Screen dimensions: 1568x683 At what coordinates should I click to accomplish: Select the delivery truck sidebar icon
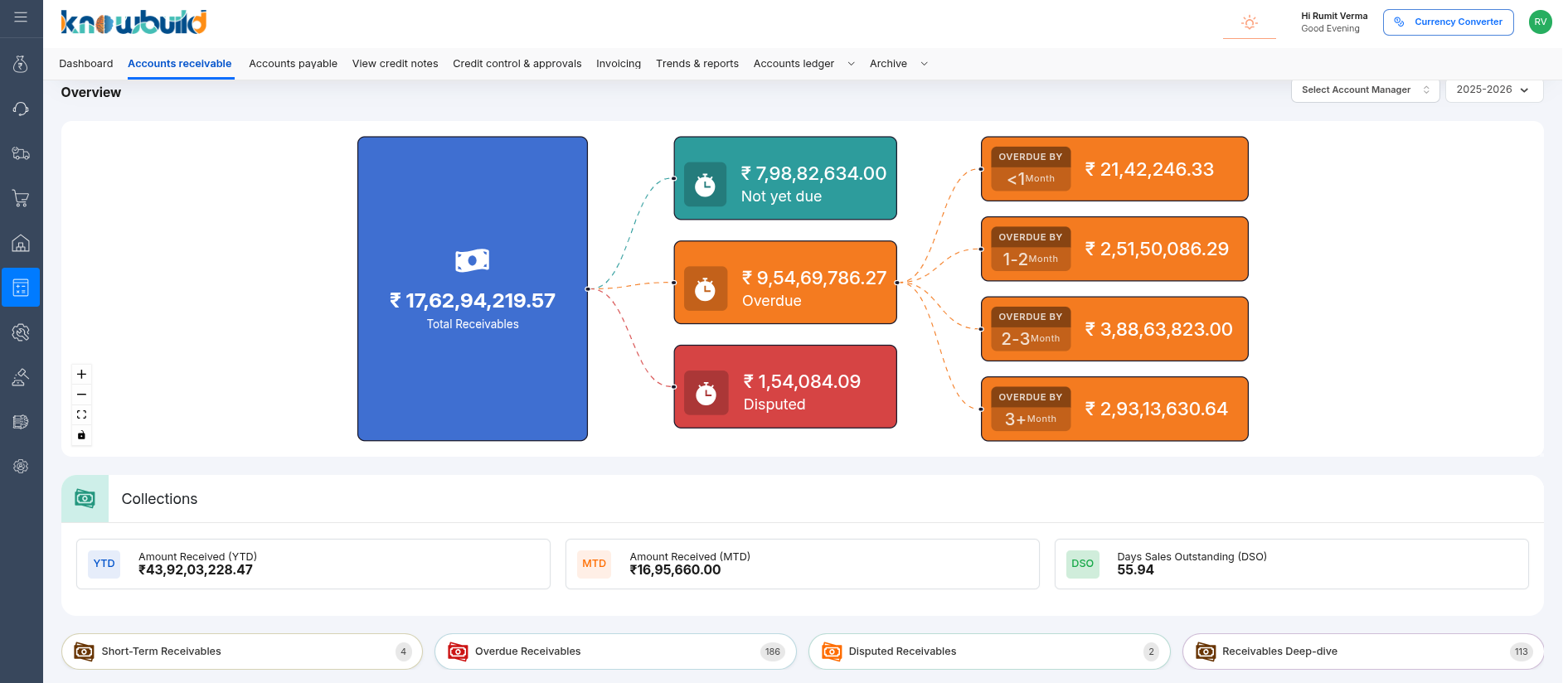tap(21, 153)
